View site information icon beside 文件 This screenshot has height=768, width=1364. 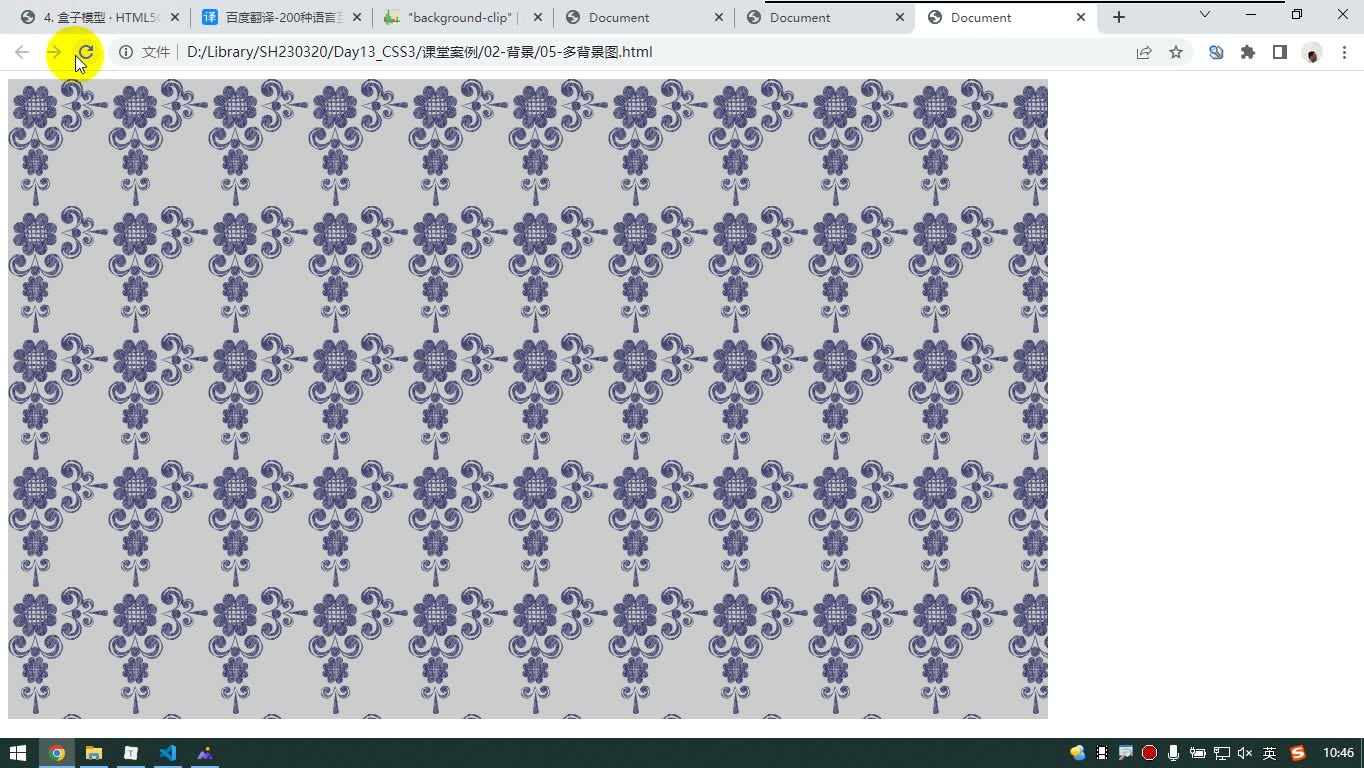(126, 52)
